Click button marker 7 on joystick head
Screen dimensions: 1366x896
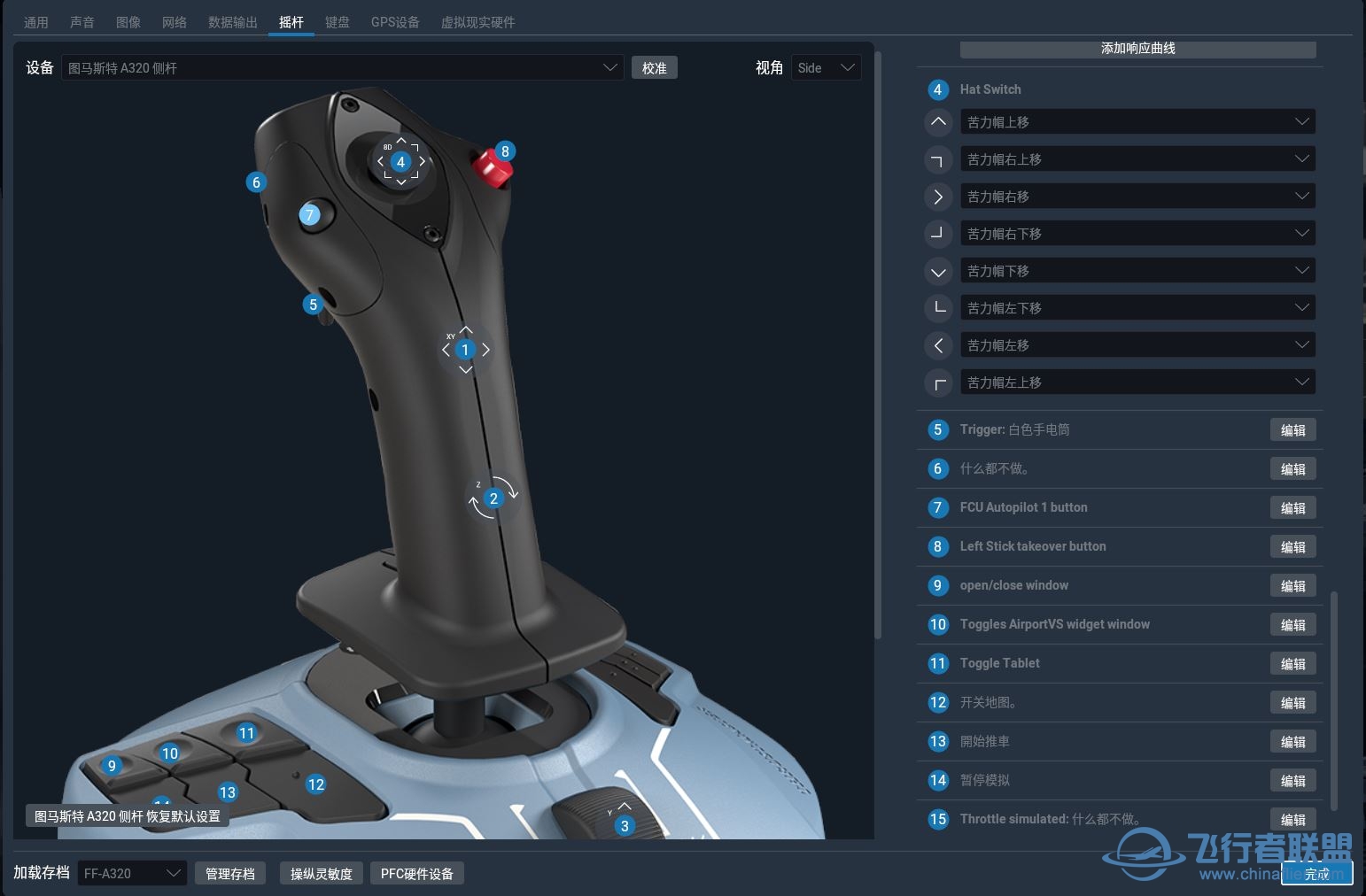[x=309, y=214]
